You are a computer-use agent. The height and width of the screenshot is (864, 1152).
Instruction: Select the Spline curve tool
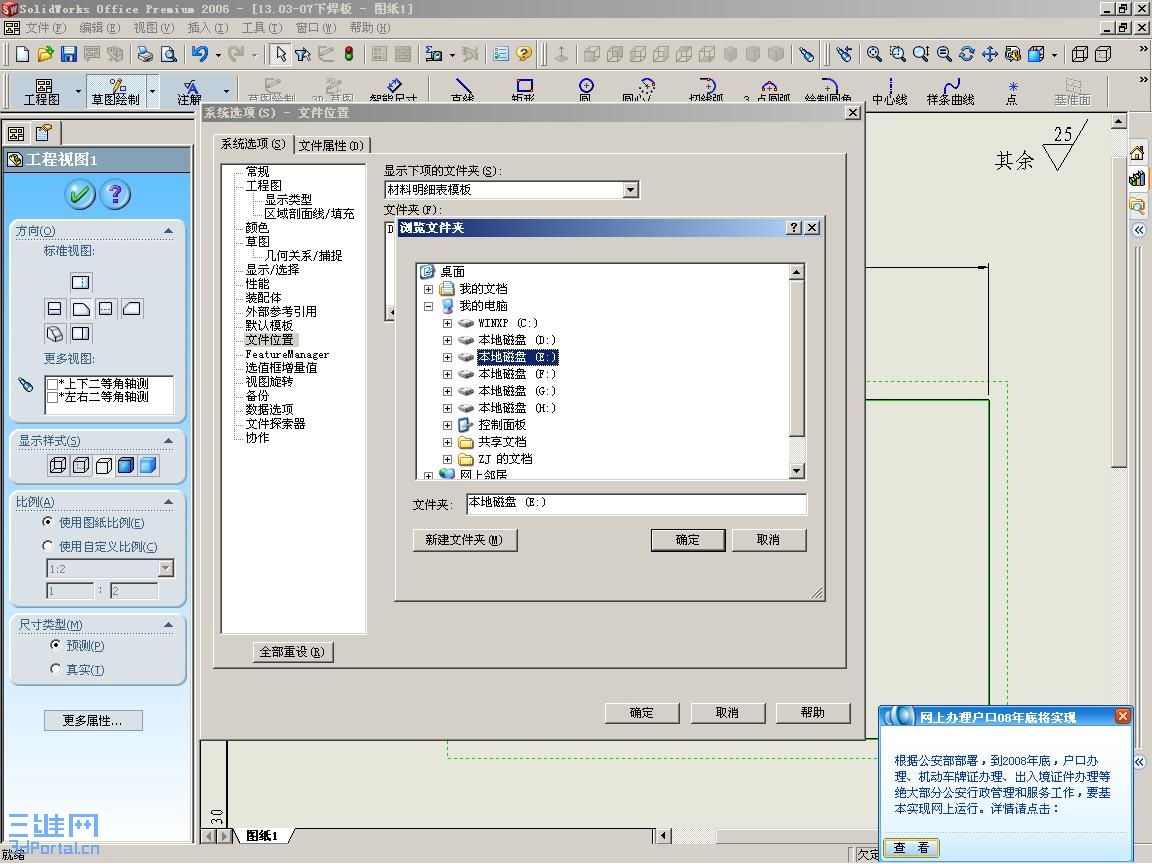(x=951, y=91)
